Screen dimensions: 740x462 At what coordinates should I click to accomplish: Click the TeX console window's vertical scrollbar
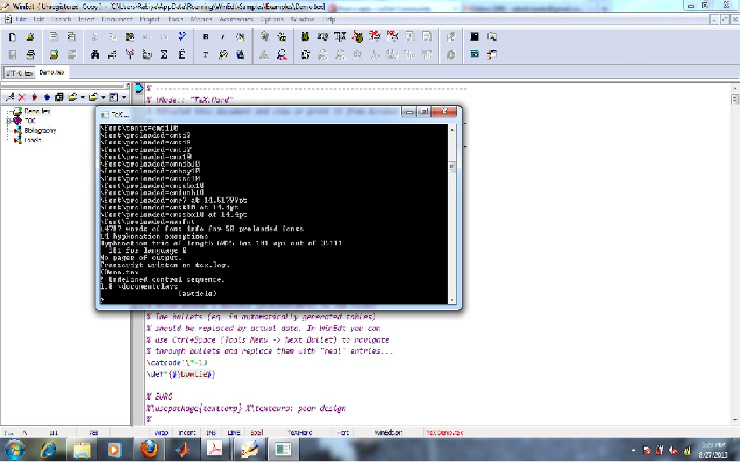click(x=452, y=214)
